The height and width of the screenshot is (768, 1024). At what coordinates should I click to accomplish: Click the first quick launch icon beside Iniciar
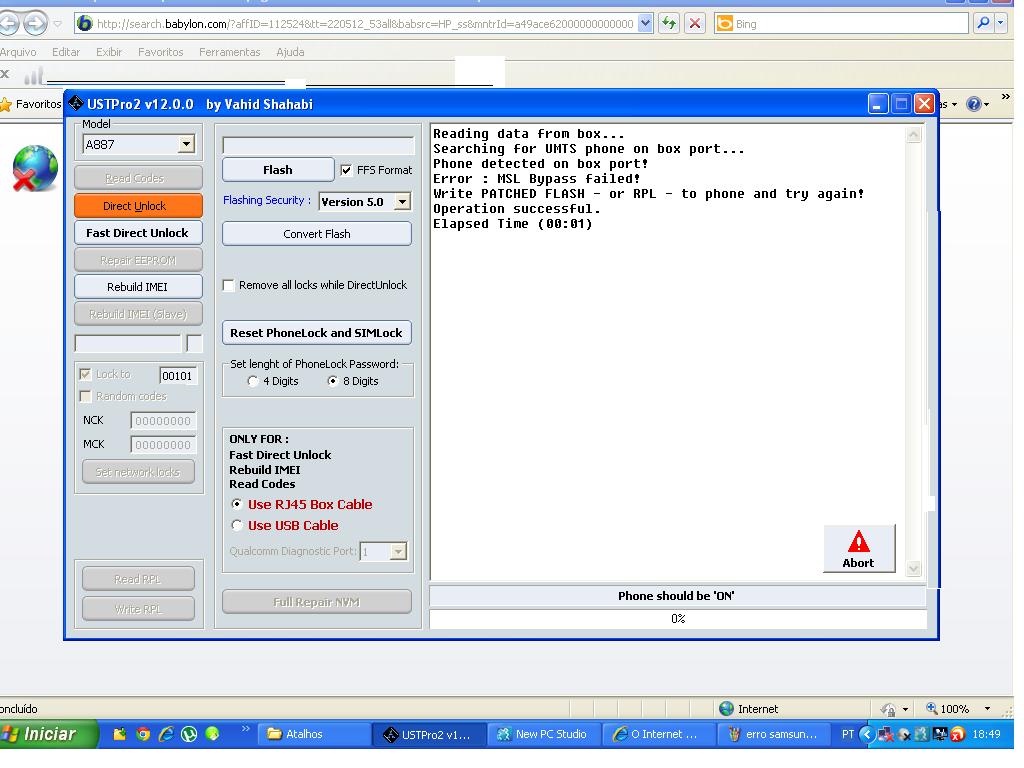point(120,734)
